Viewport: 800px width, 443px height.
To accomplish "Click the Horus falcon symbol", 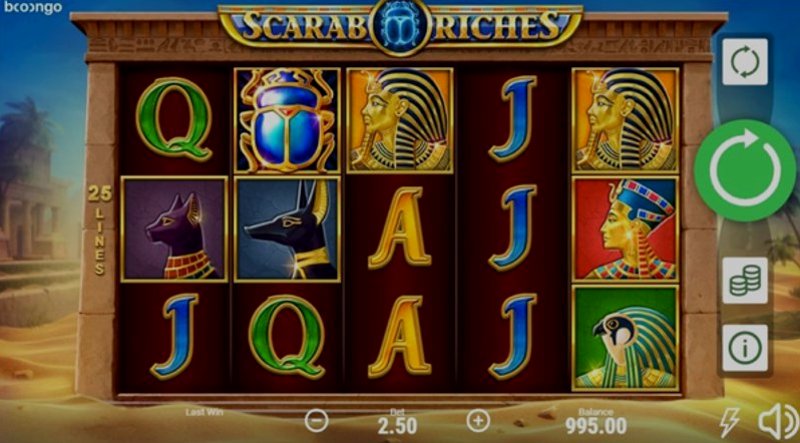I will coord(626,338).
